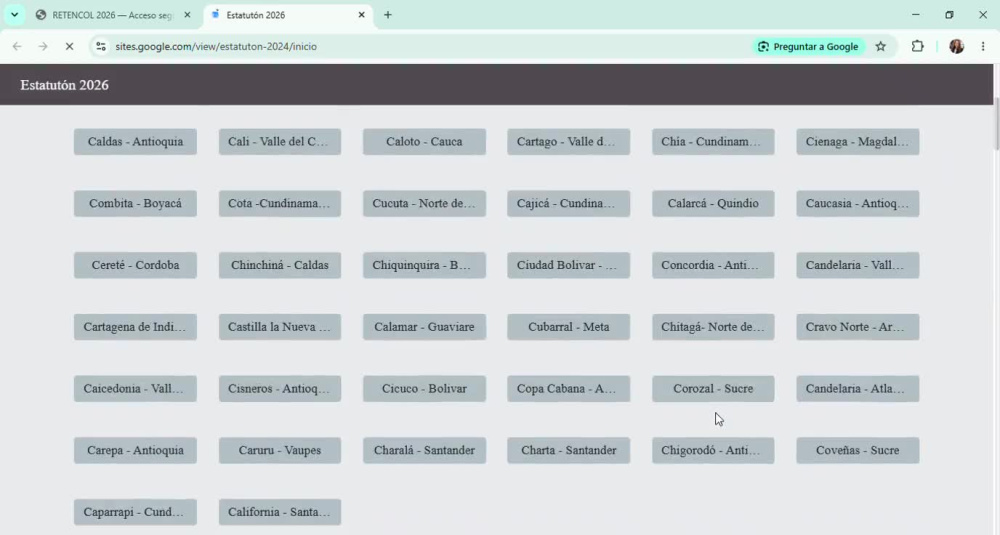The width and height of the screenshot is (1000, 535).
Task: Go back to the previous page
Action: tap(17, 47)
